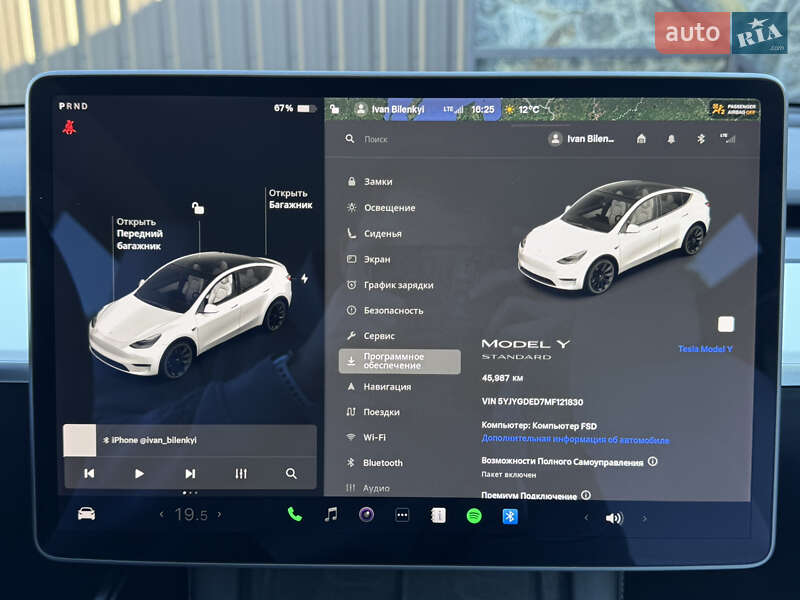The width and height of the screenshot is (800, 600).
Task: Open the Замки (Locks) menu
Action: pyautogui.click(x=370, y=182)
